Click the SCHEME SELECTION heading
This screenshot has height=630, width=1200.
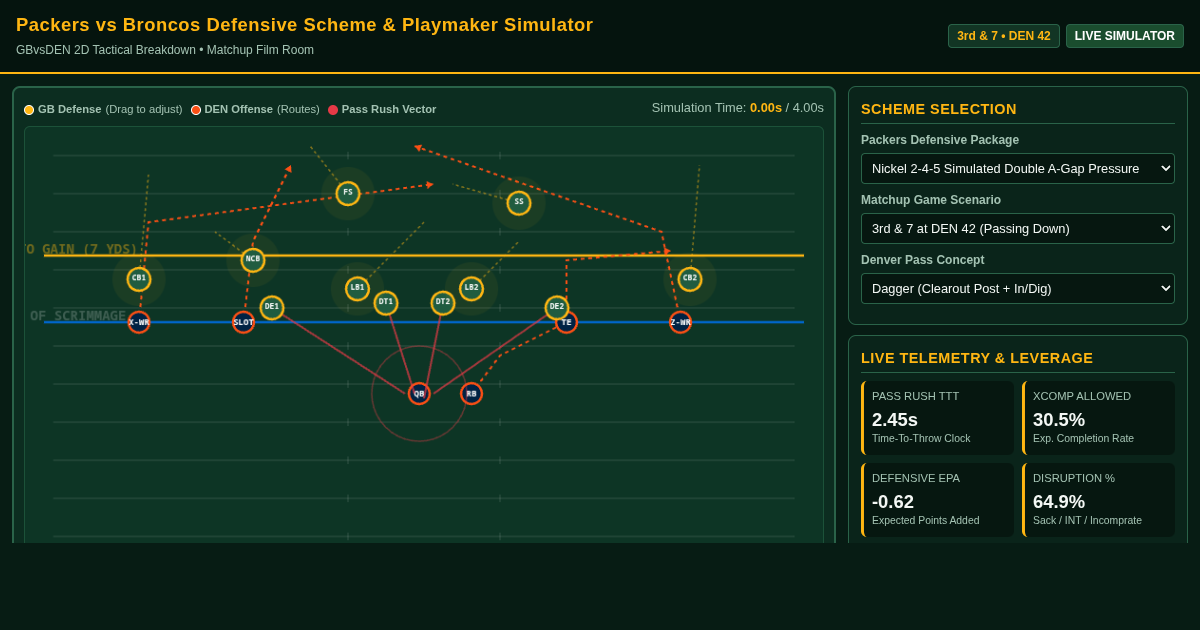939,109
